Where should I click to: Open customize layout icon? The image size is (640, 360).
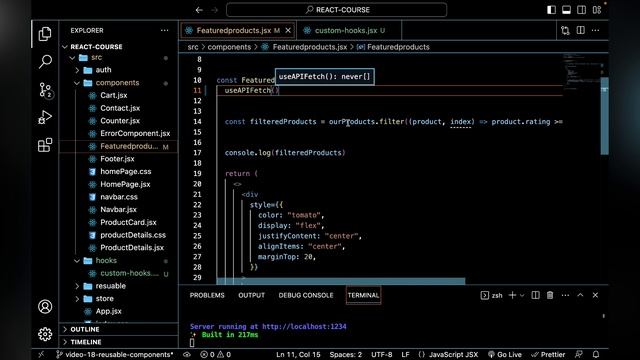tap(597, 10)
